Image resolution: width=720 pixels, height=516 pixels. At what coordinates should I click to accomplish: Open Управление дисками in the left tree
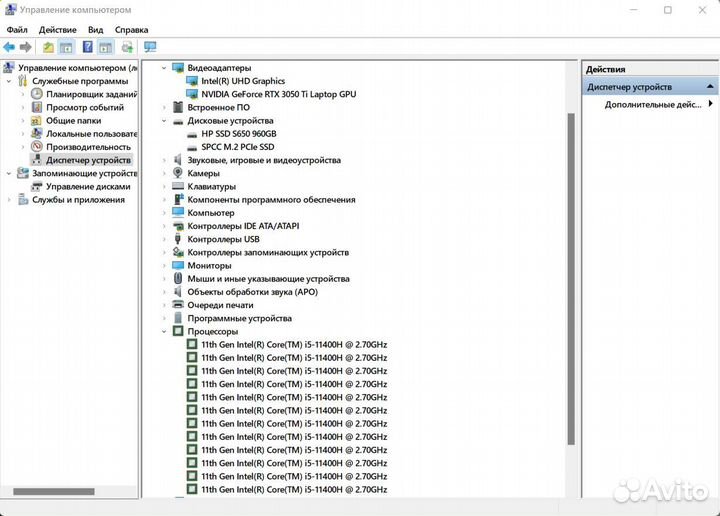coord(88,186)
